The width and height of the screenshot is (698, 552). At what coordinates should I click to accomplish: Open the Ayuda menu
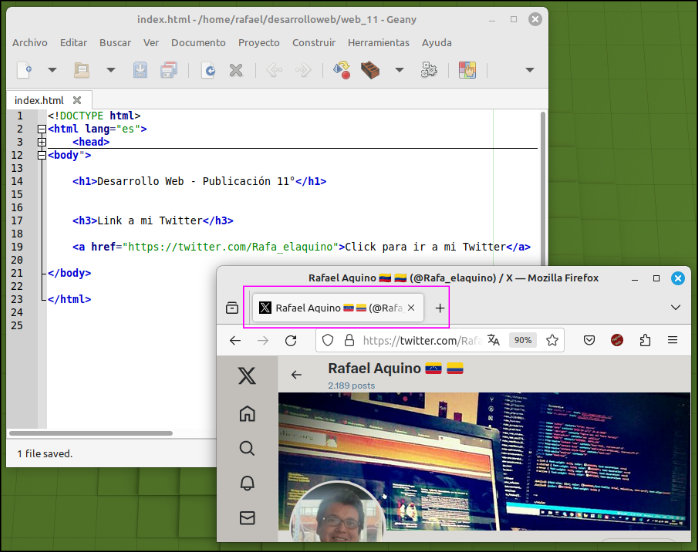(437, 42)
